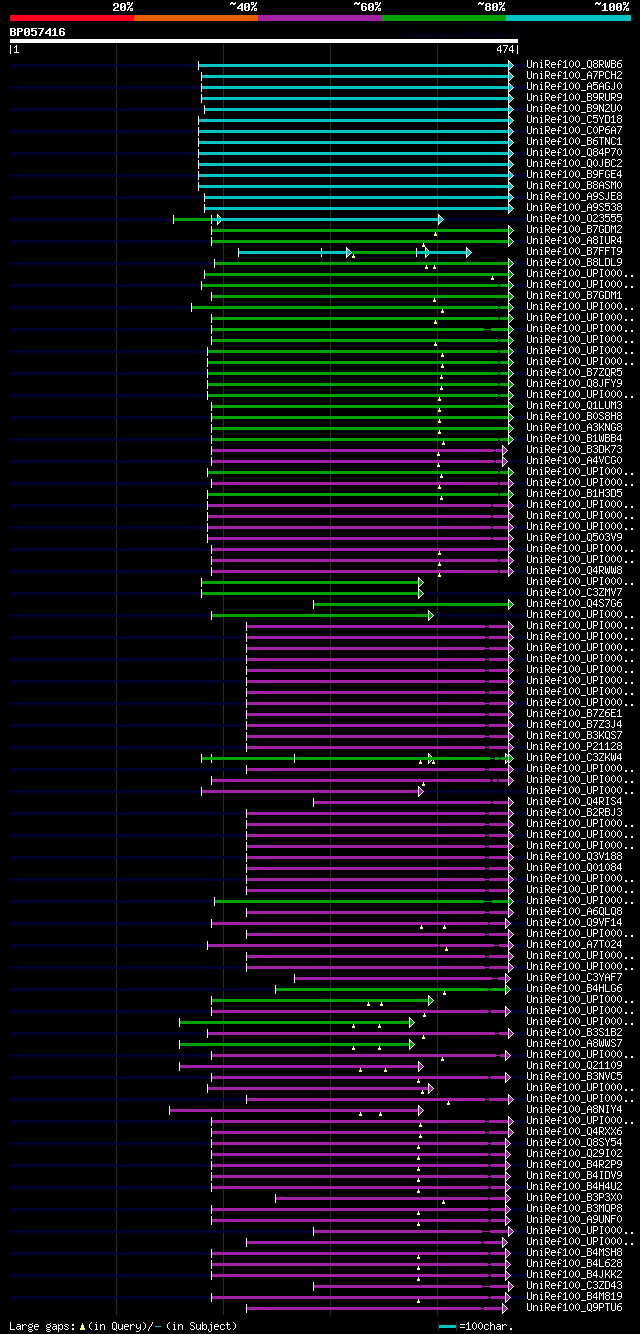640x1334 pixels.
Task: Select the UniRef100_B8LDL9 label
Action: pyautogui.click(x=574, y=262)
